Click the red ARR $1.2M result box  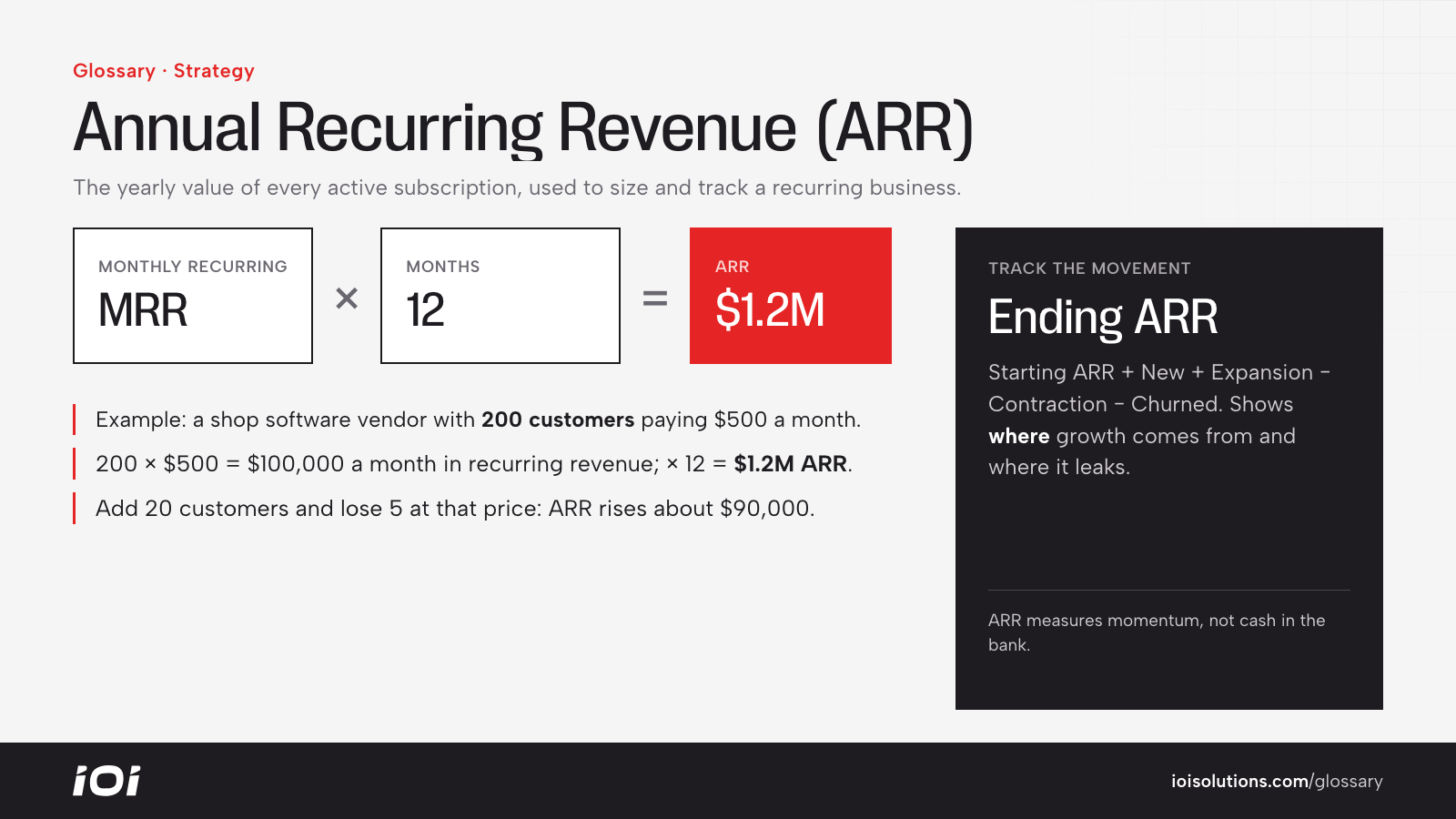pos(791,296)
